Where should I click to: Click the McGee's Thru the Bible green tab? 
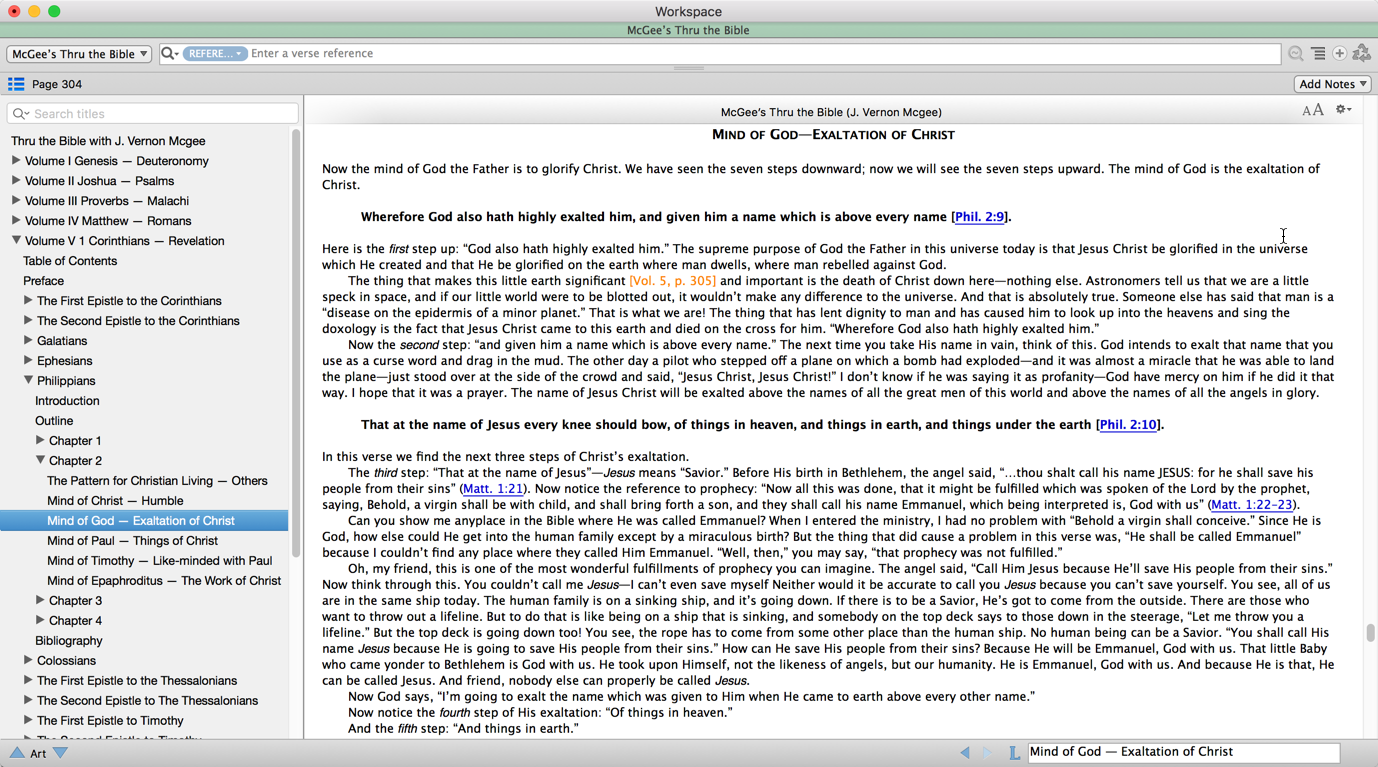(x=689, y=30)
